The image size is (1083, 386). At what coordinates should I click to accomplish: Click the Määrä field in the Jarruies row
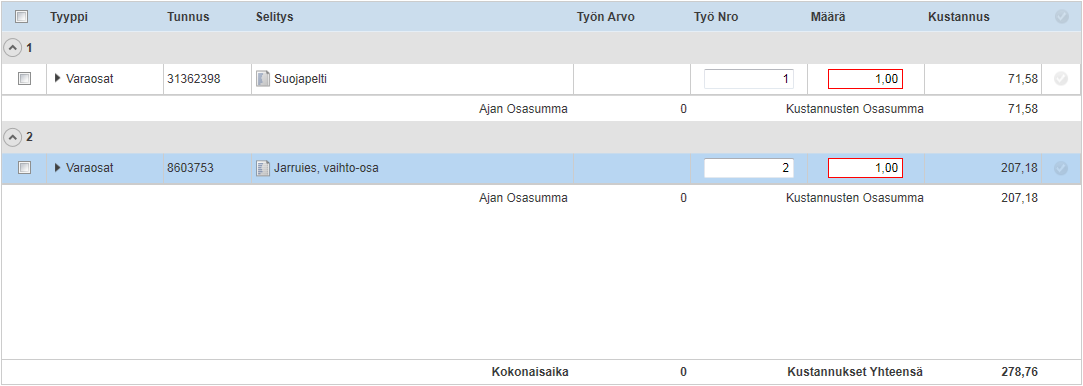(x=865, y=168)
